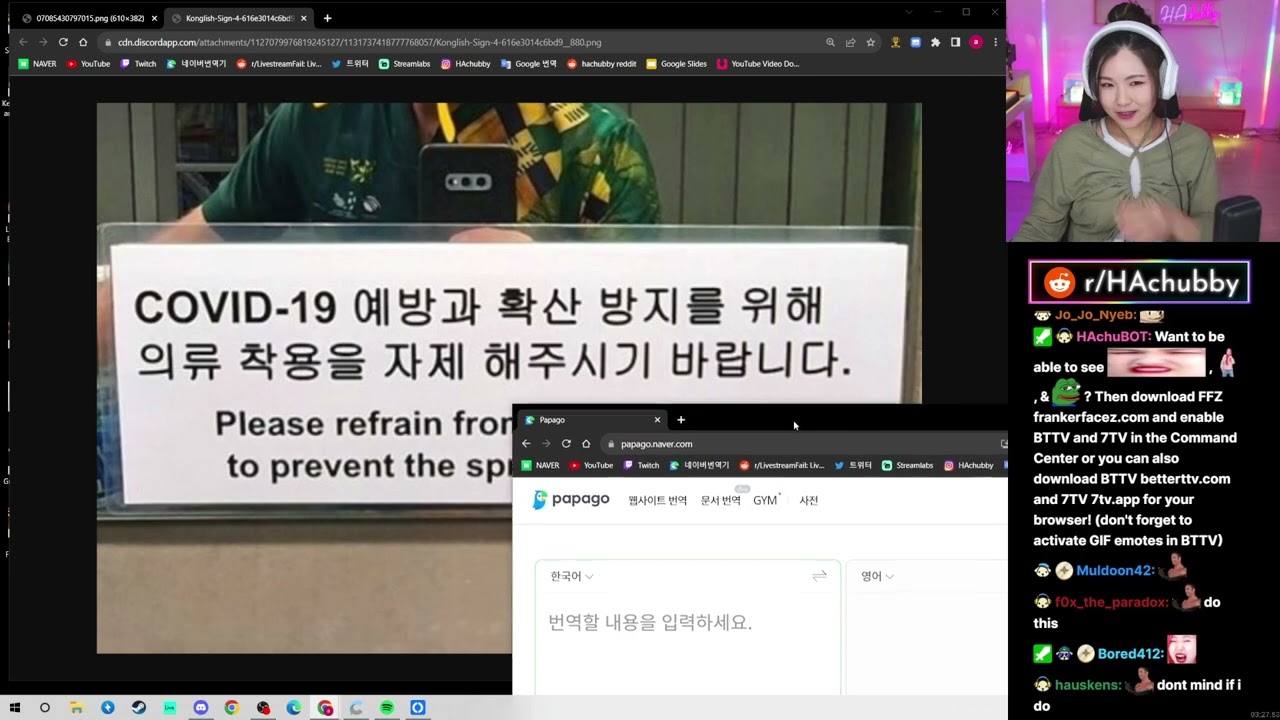The image size is (1280, 720).
Task: Reload the Discord image page in back window
Action: click(x=63, y=42)
